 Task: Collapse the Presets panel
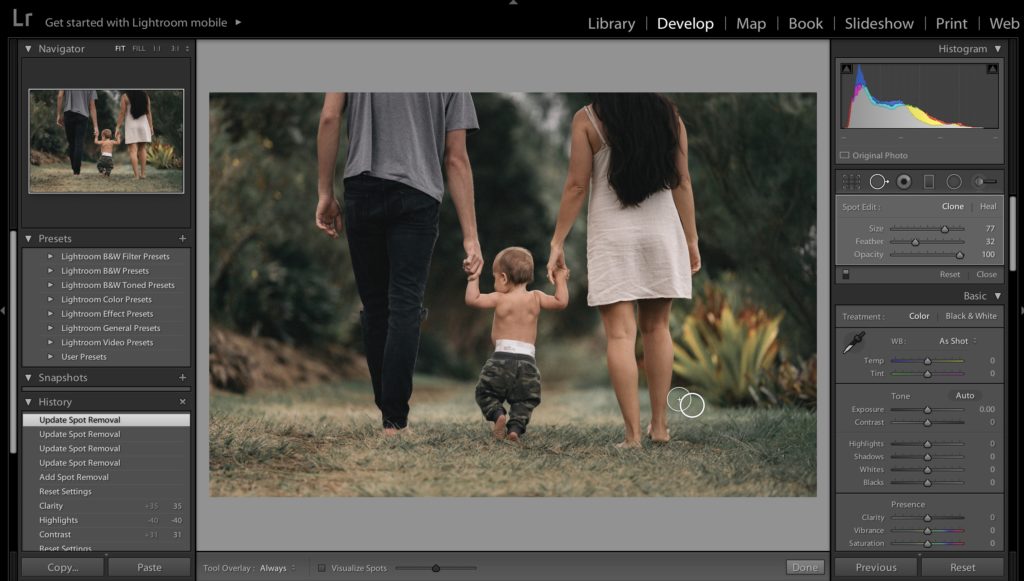tap(28, 238)
